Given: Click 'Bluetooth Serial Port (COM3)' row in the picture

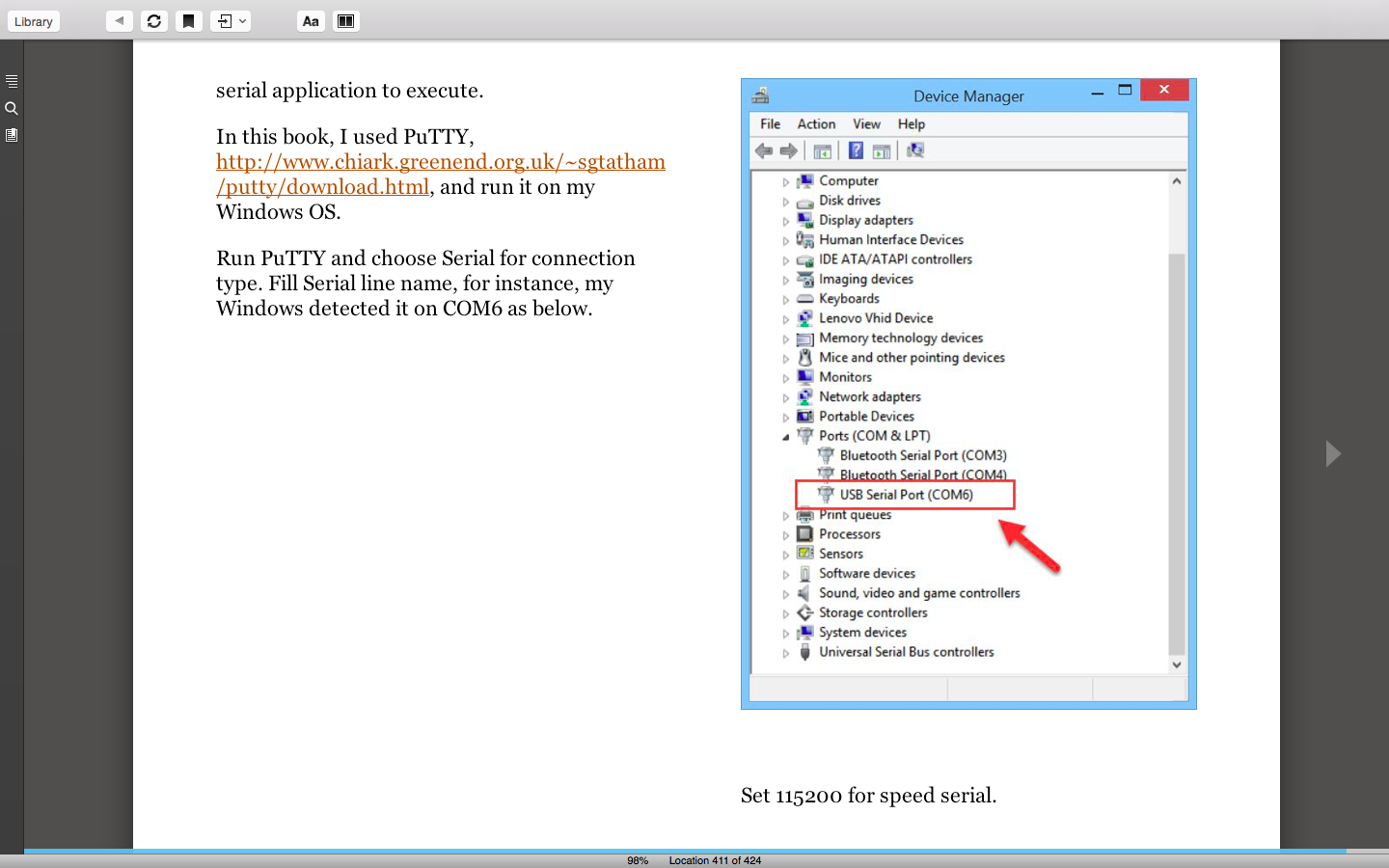Looking at the screenshot, I should [x=912, y=455].
